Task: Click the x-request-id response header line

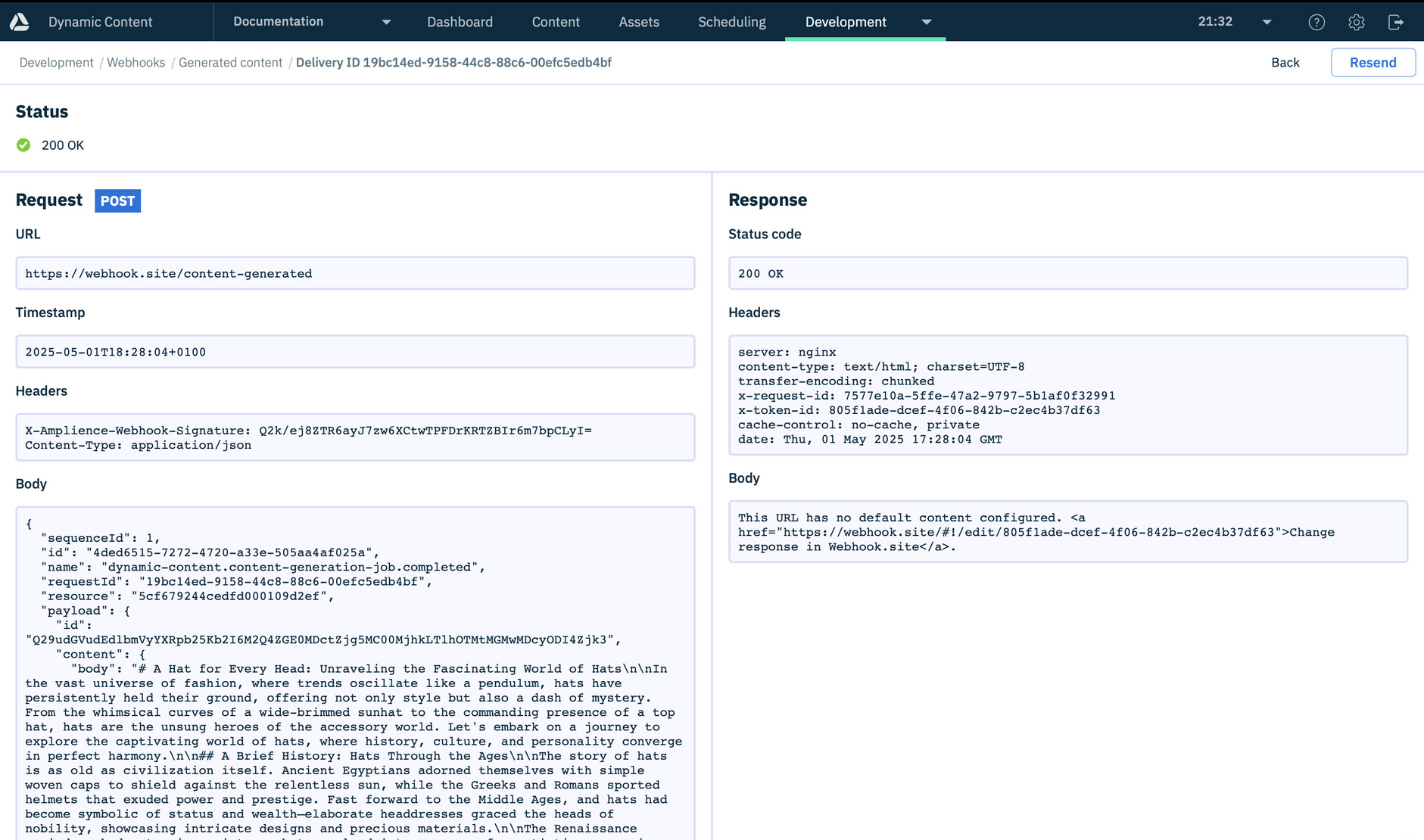Action: pos(926,395)
